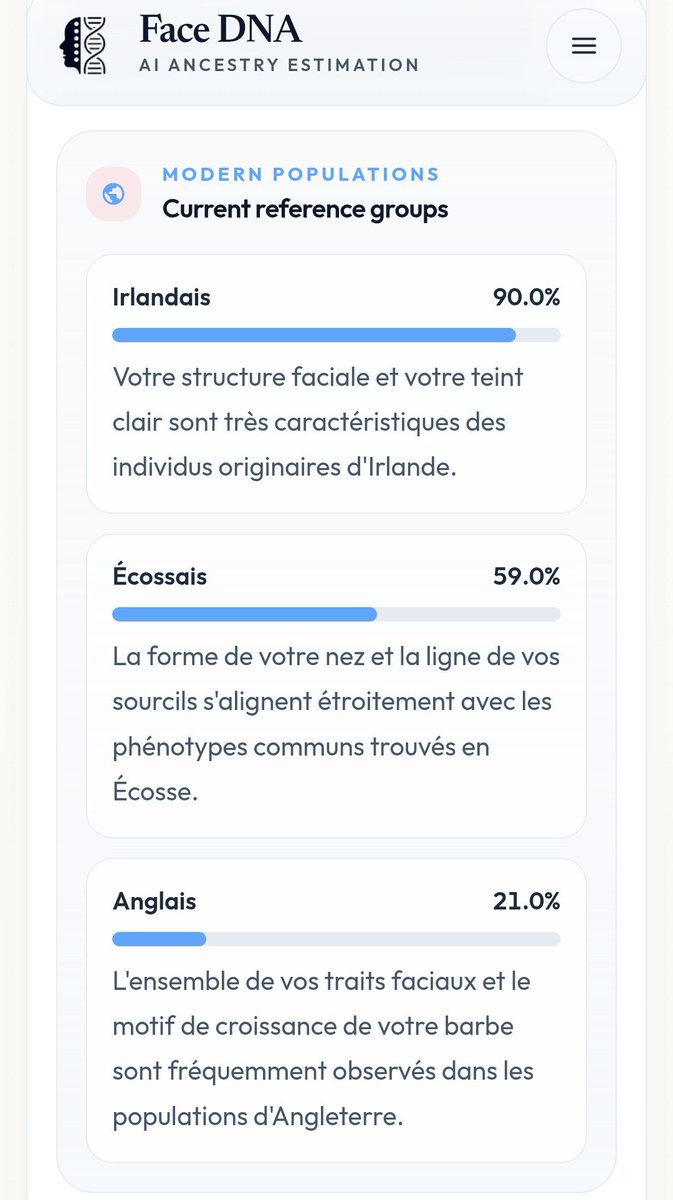Click the Face DNA helix logo
Screen dimensions: 673x1200
(x=84, y=44)
